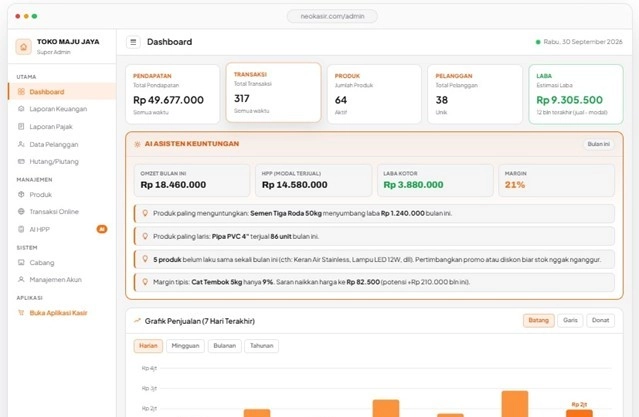Click the Margin 21% stat box
The width and height of the screenshot is (639, 417).
(x=556, y=180)
